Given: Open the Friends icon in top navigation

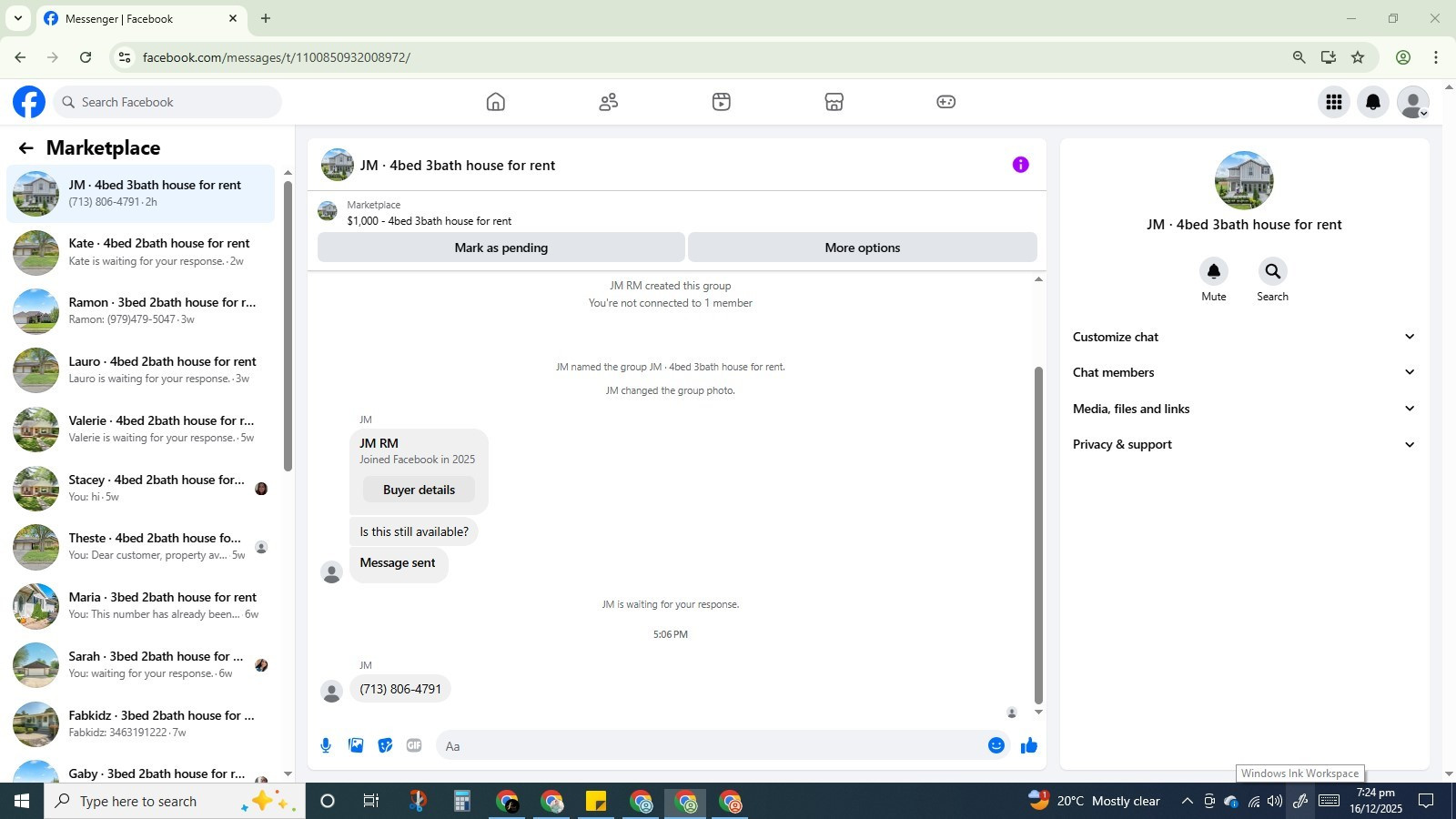Looking at the screenshot, I should [609, 102].
